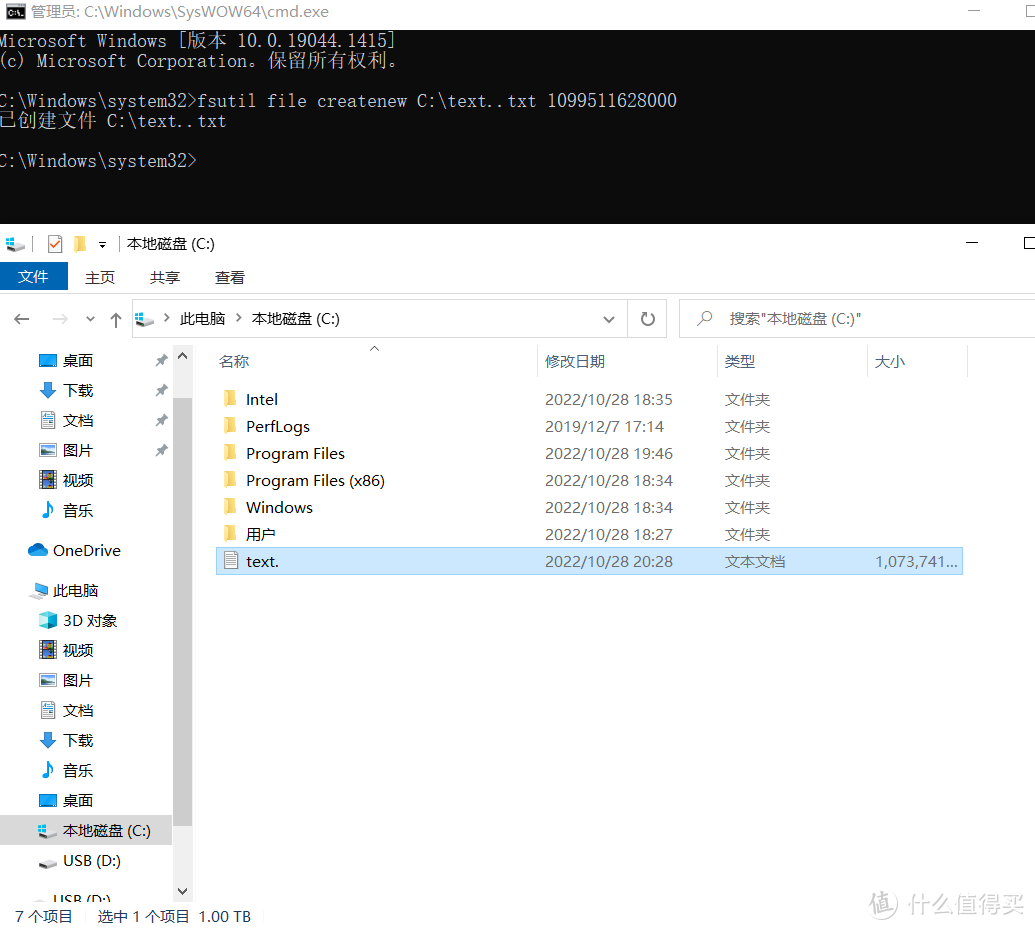Click the 1,073,741... size cell

pyautogui.click(x=916, y=562)
